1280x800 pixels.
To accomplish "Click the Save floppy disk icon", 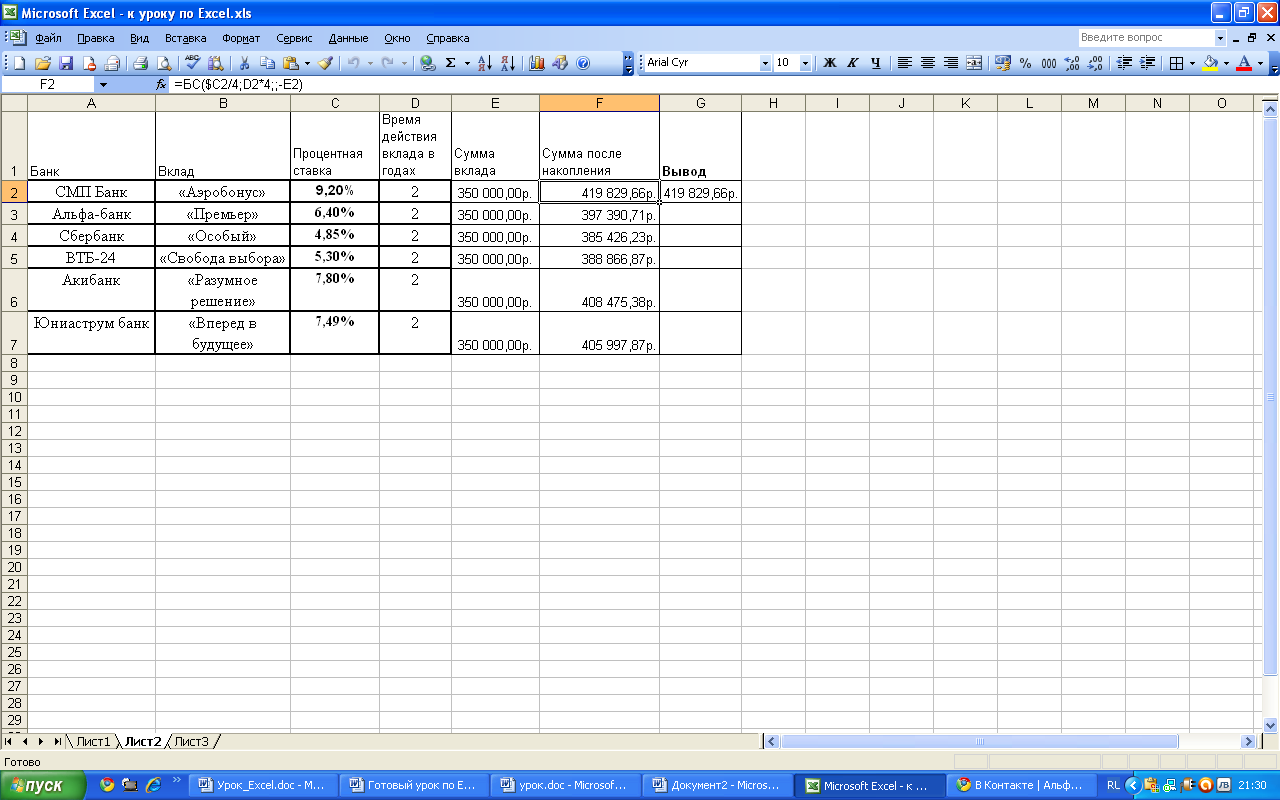I will [66, 63].
